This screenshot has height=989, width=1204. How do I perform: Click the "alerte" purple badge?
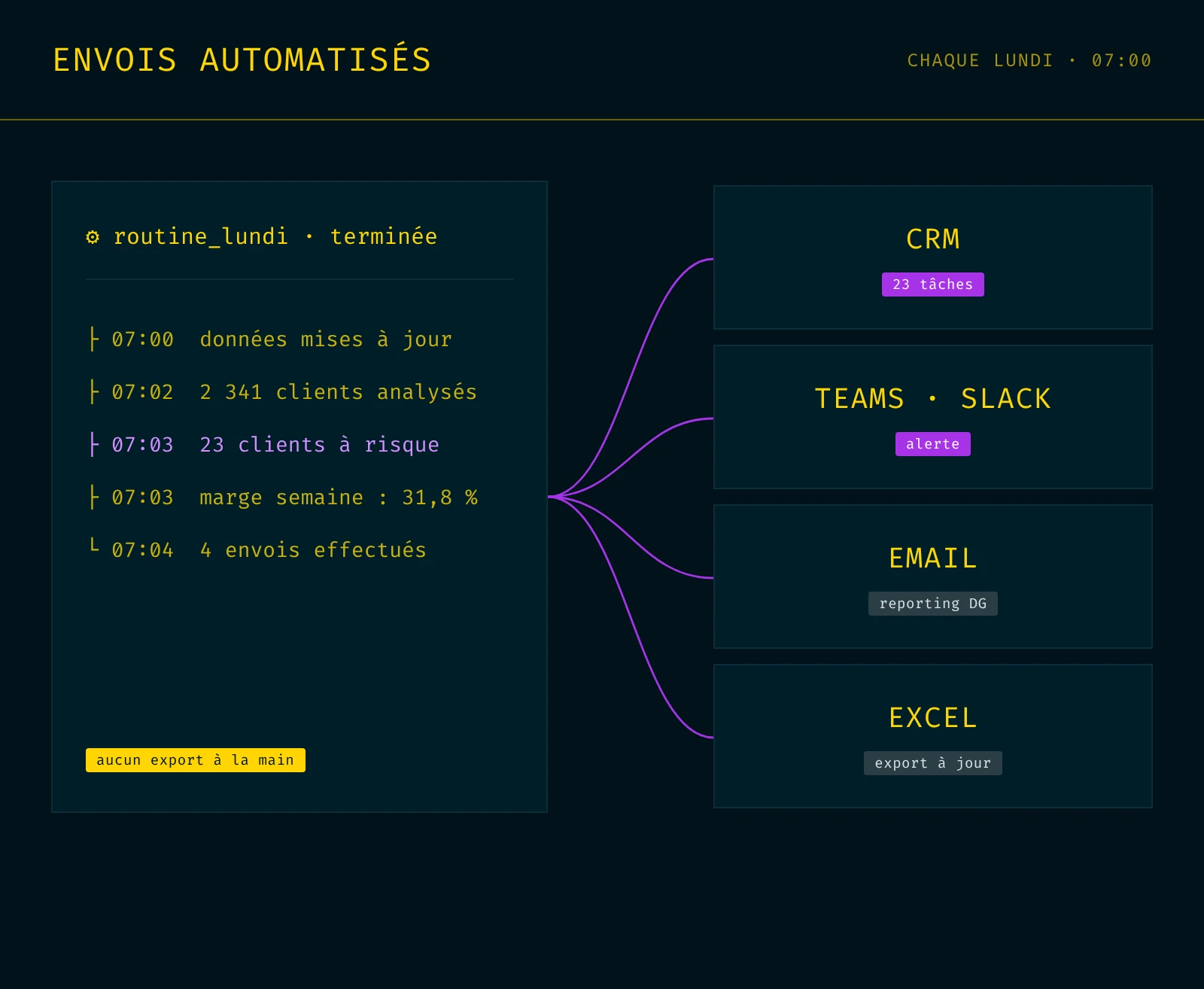pos(933,444)
